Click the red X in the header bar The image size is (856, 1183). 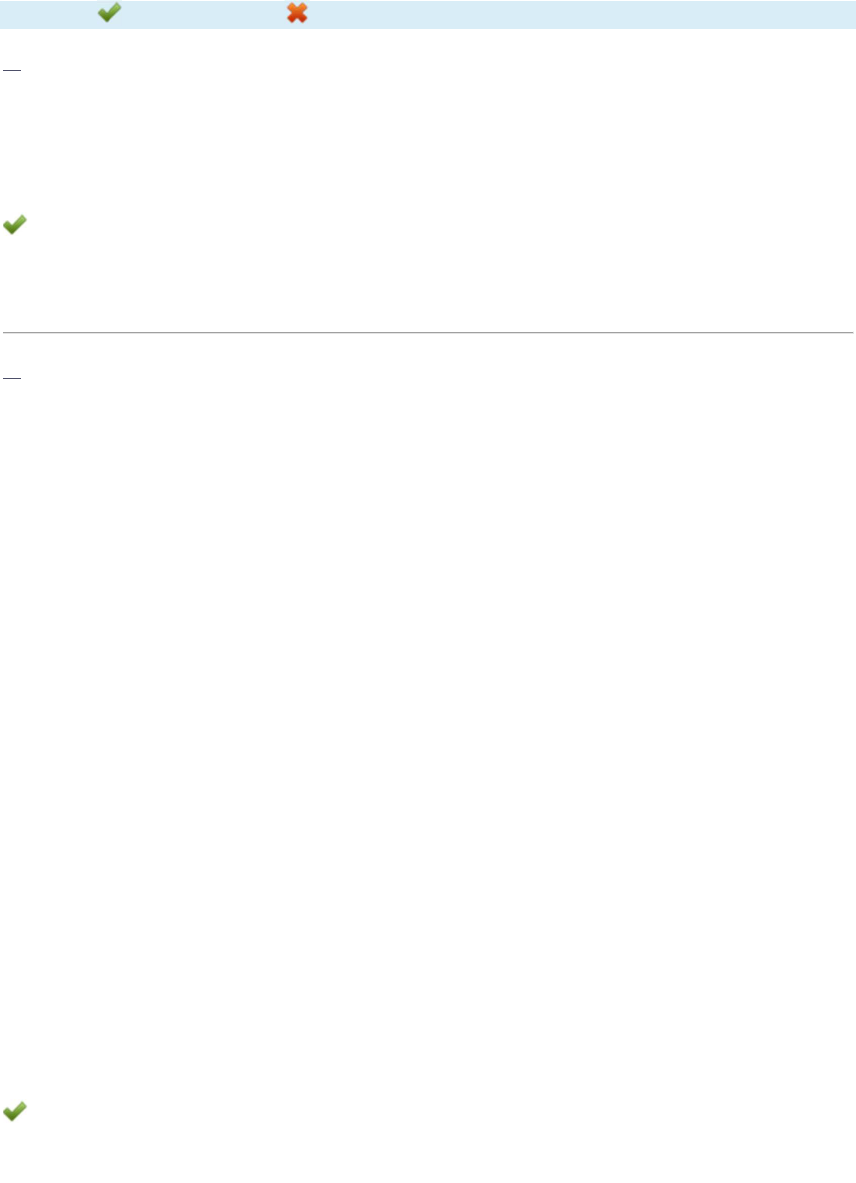pyautogui.click(x=297, y=13)
